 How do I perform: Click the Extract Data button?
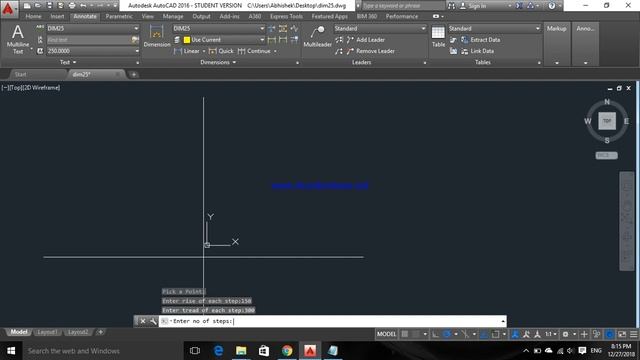pyautogui.click(x=480, y=40)
